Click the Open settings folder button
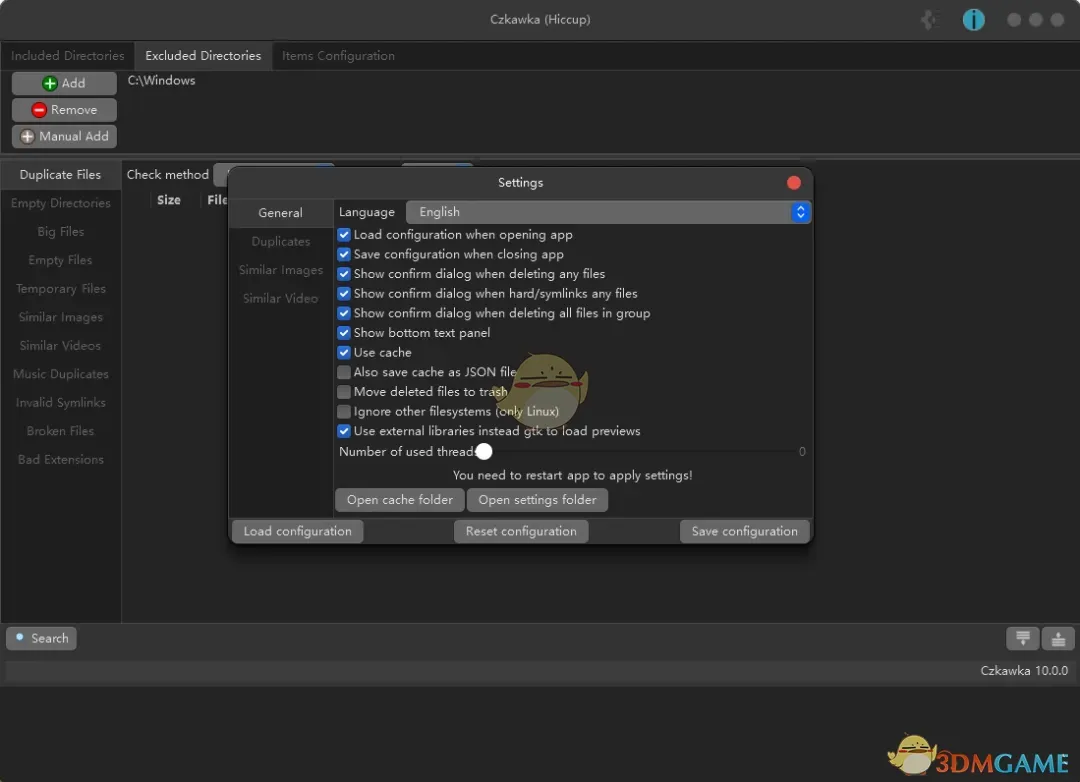This screenshot has height=782, width=1080. tap(537, 499)
